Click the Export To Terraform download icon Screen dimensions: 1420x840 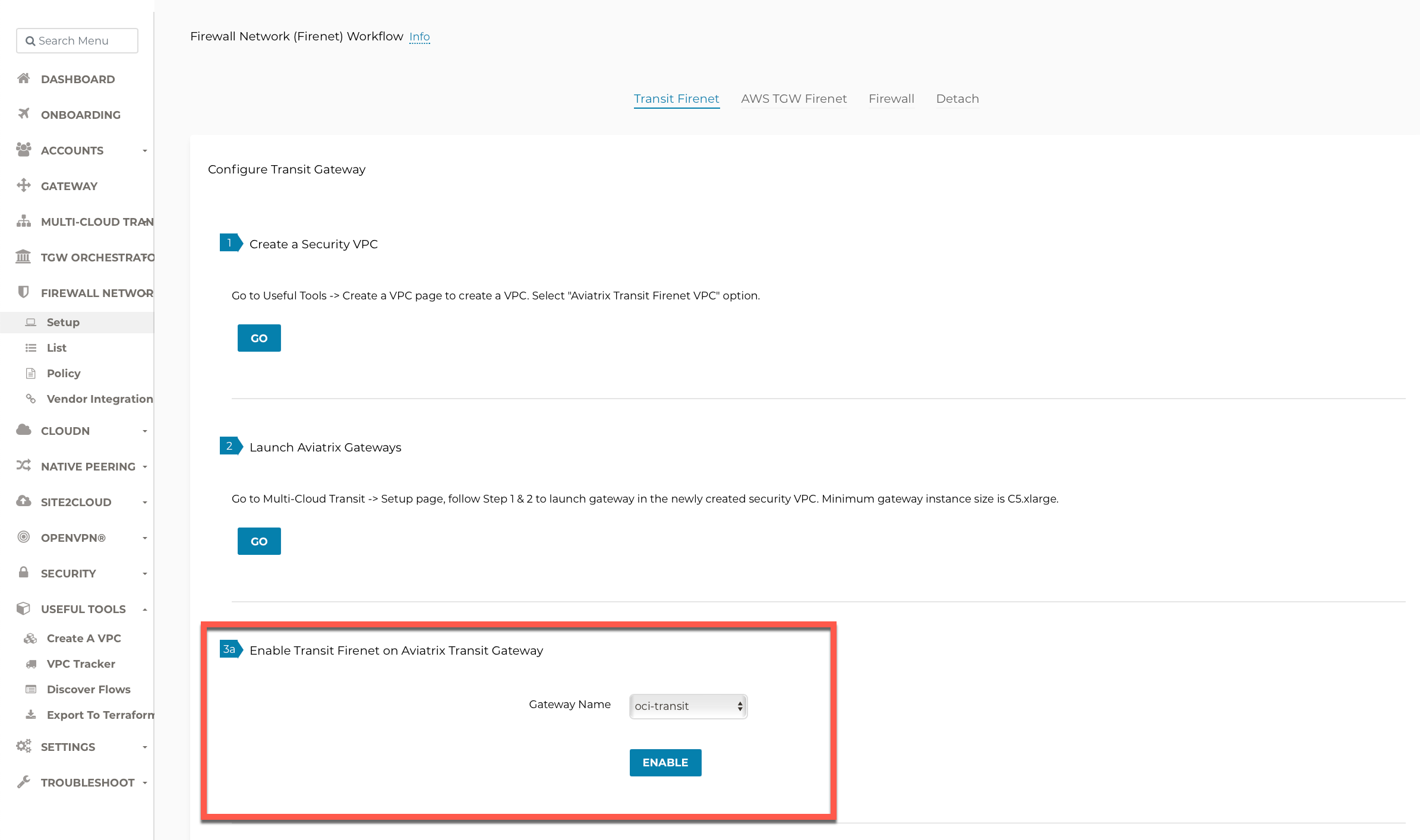point(31,715)
